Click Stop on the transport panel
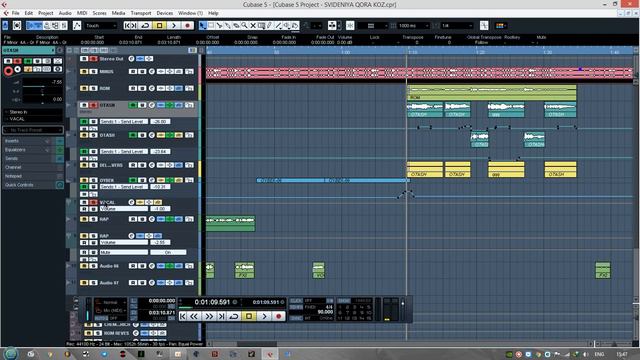640x360 pixels. (249, 316)
